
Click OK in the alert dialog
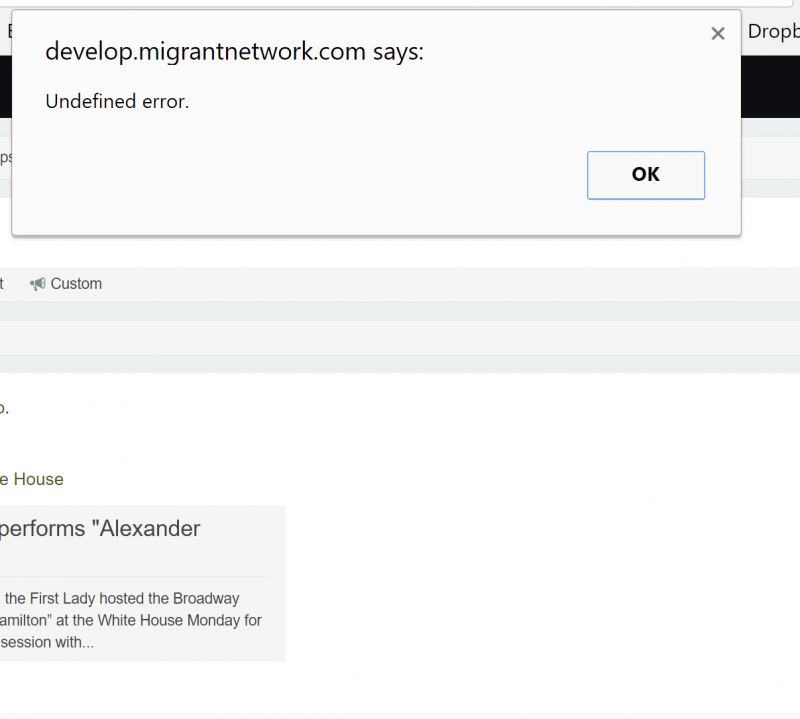[x=645, y=175]
